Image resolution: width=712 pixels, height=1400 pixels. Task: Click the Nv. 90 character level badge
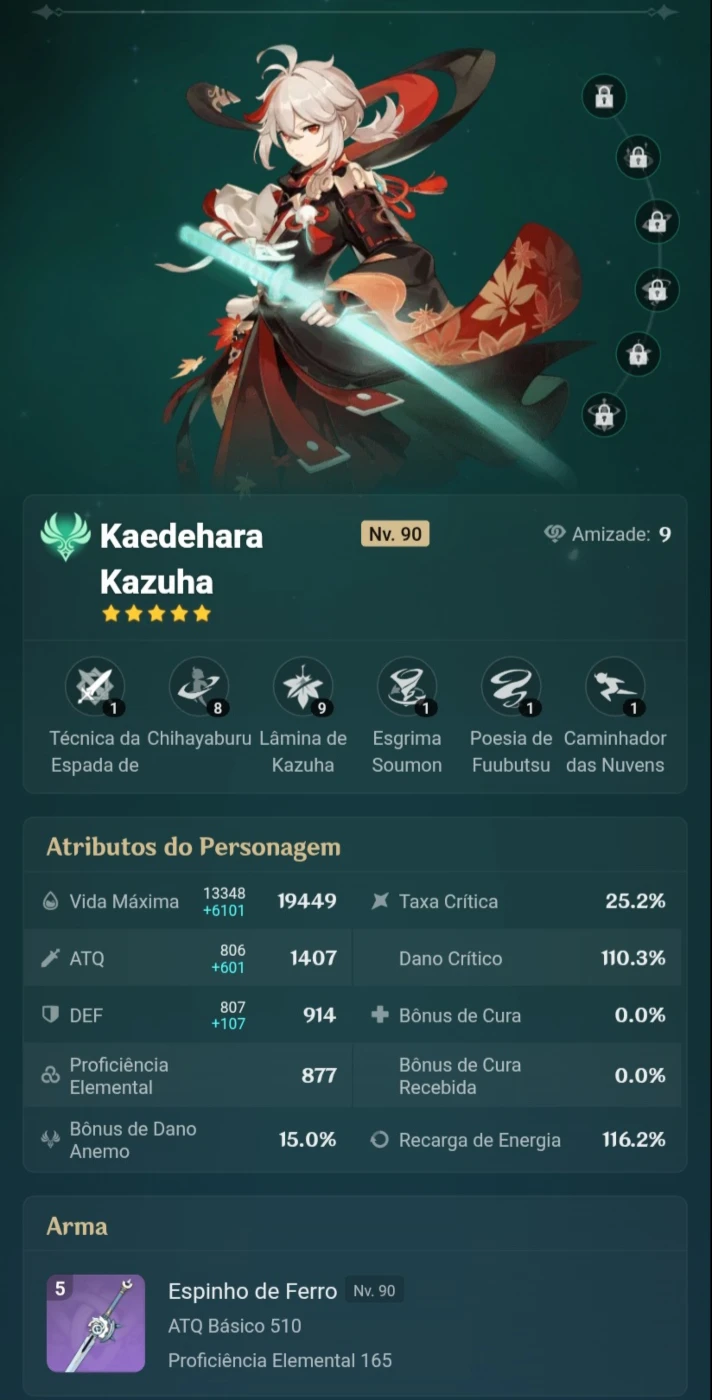(x=395, y=534)
